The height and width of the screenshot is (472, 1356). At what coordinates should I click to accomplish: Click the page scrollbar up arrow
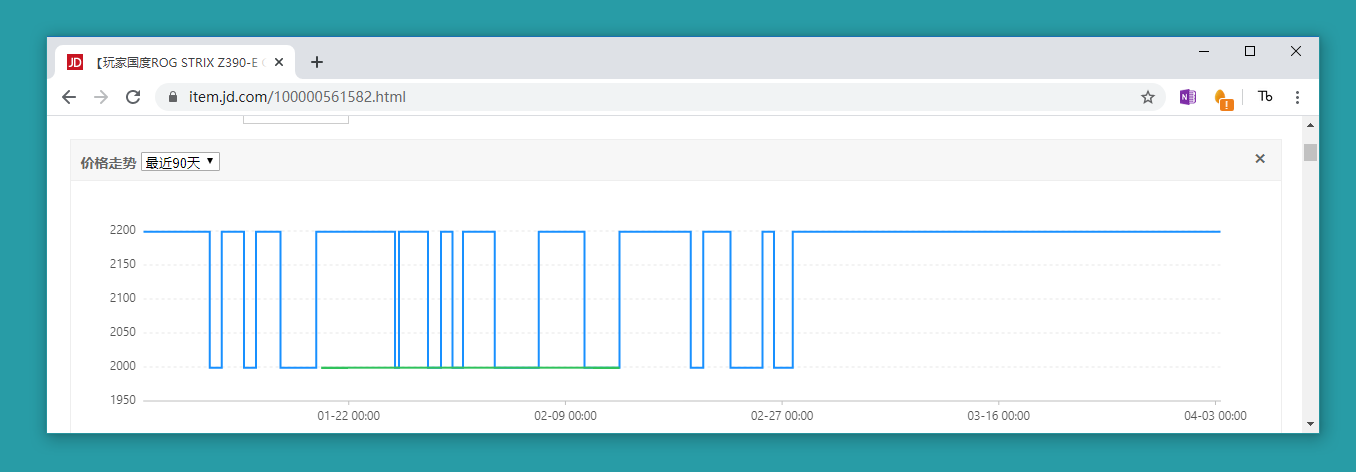(1310, 126)
